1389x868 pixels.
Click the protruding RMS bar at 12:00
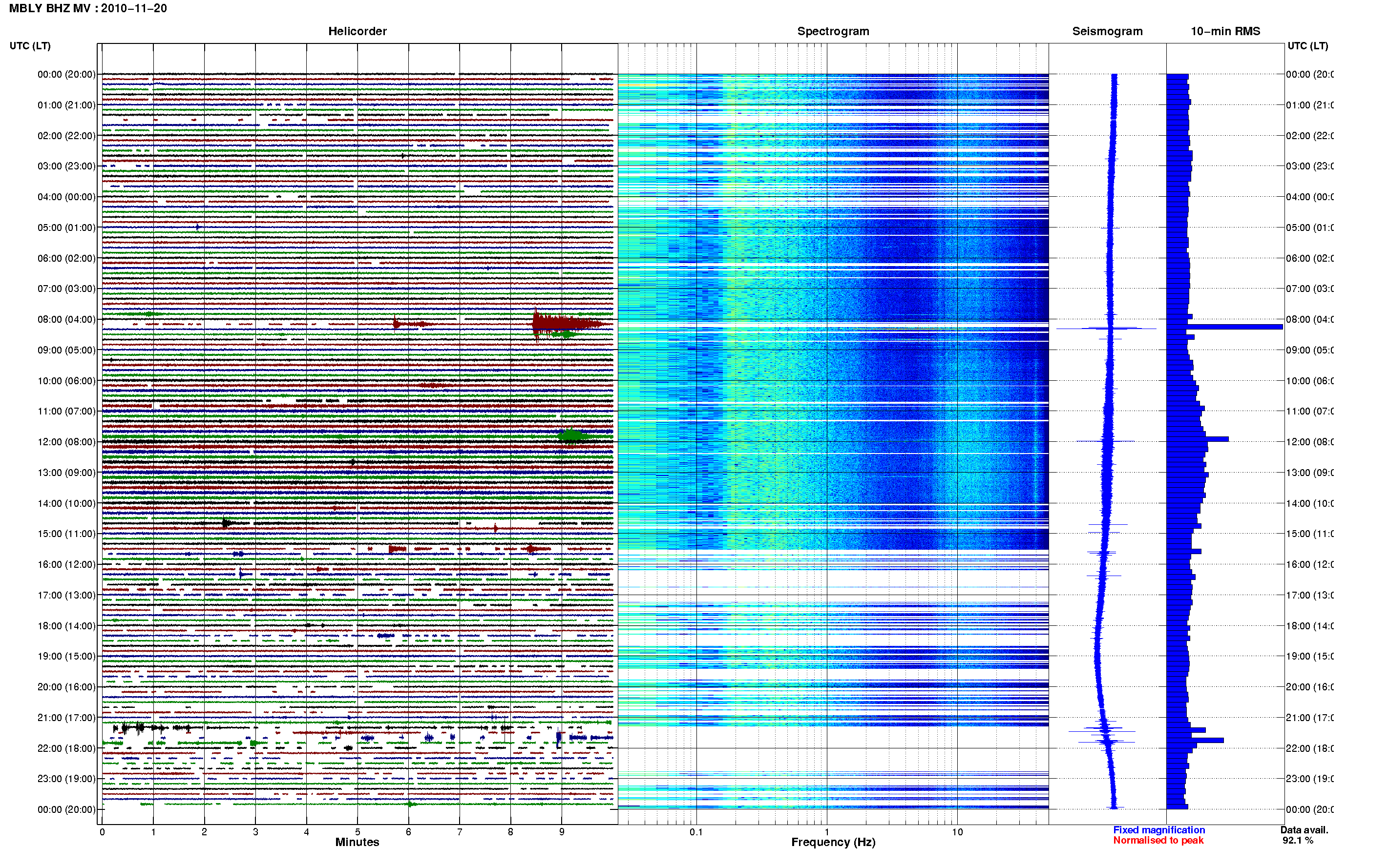click(x=1197, y=439)
